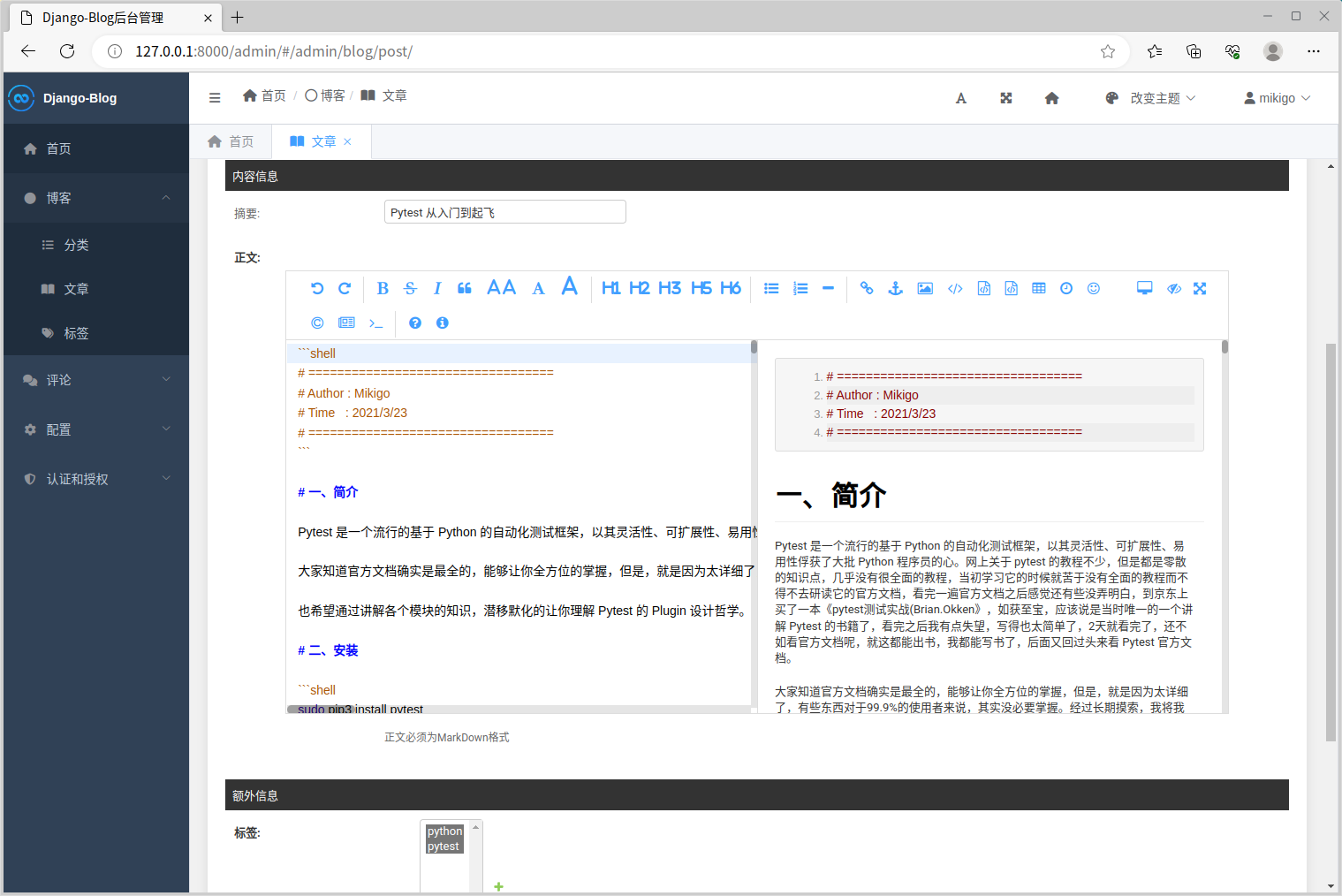The width and height of the screenshot is (1342, 896).
Task: Click the font size A icon in header
Action: (961, 98)
